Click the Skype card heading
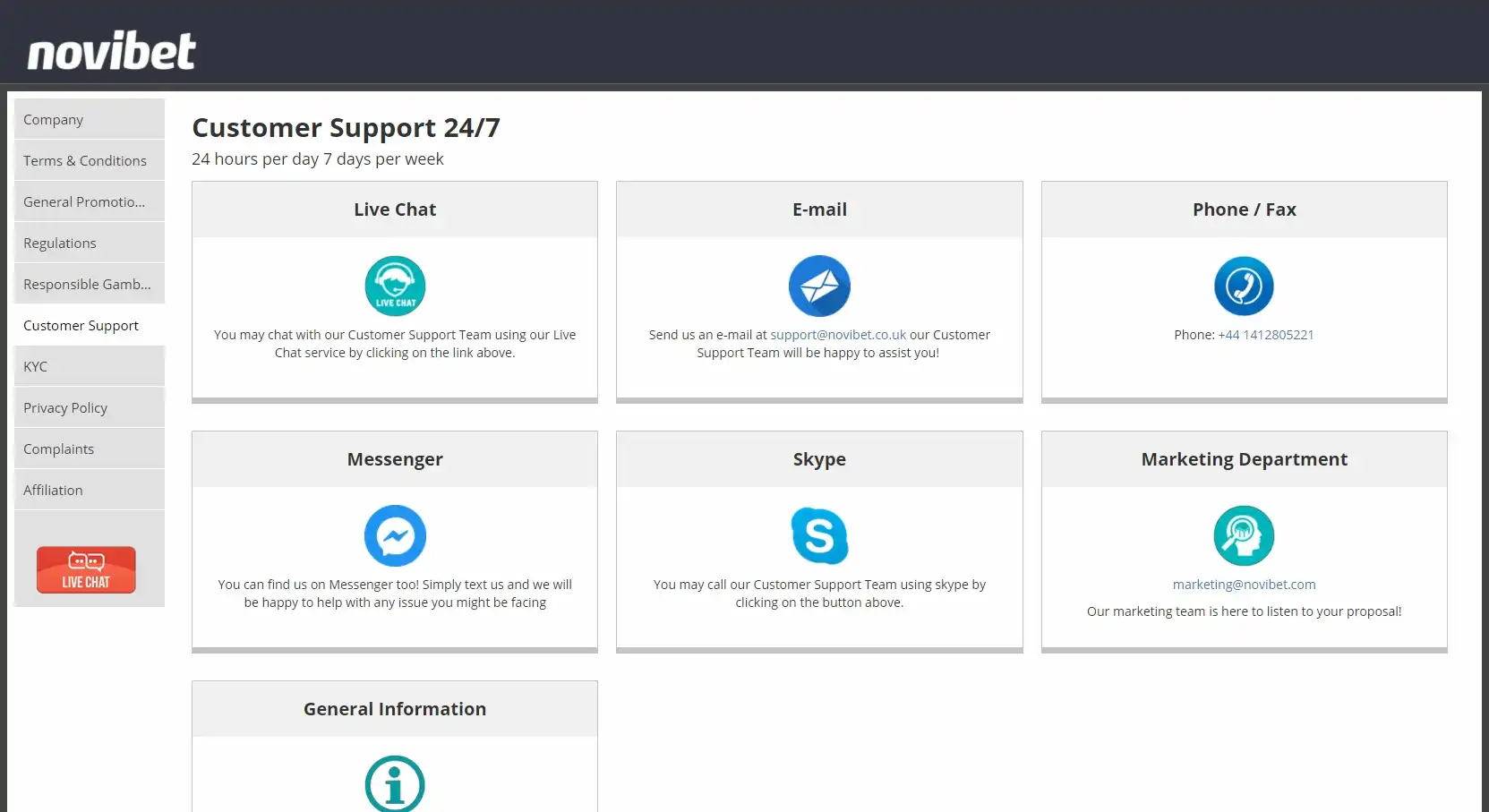Viewport: 1489px width, 812px height. click(819, 459)
